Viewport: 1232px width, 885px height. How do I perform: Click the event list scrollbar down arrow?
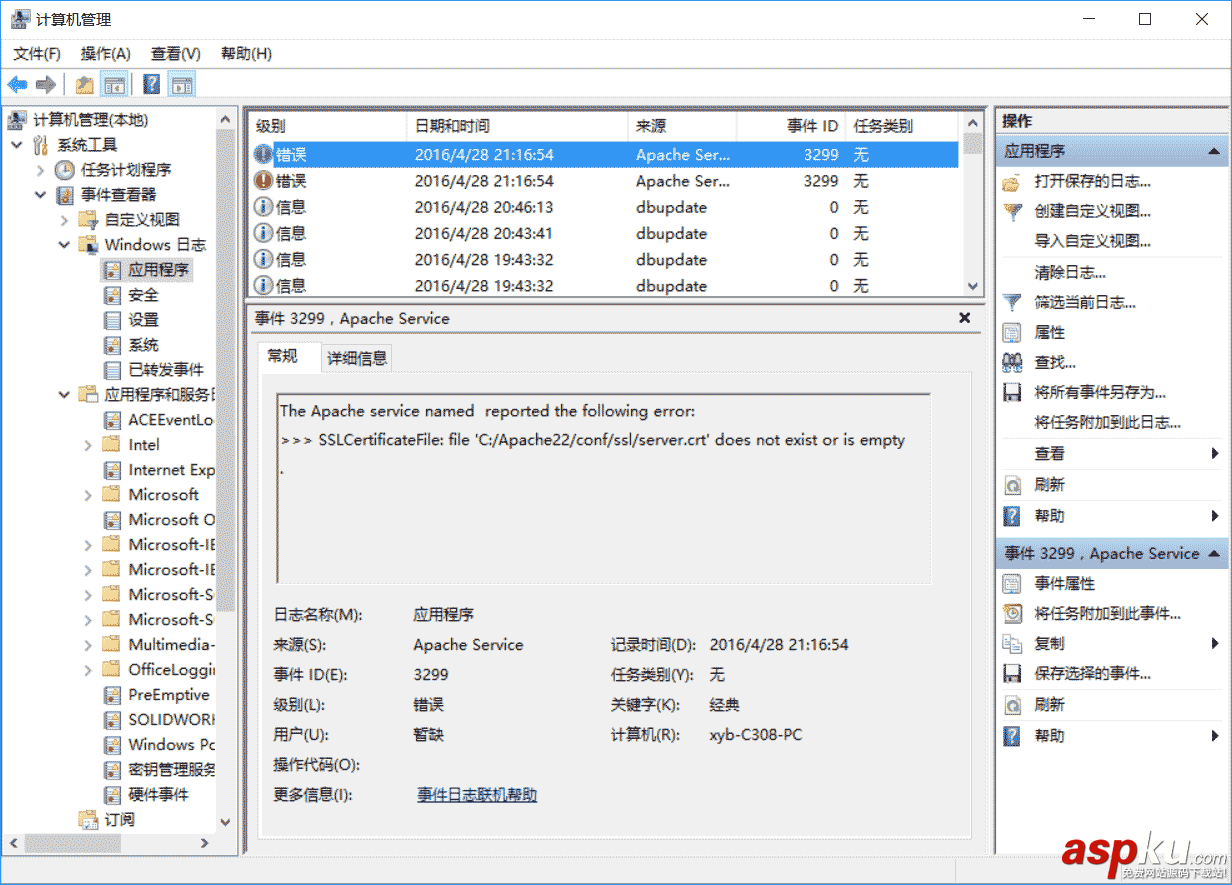point(973,286)
